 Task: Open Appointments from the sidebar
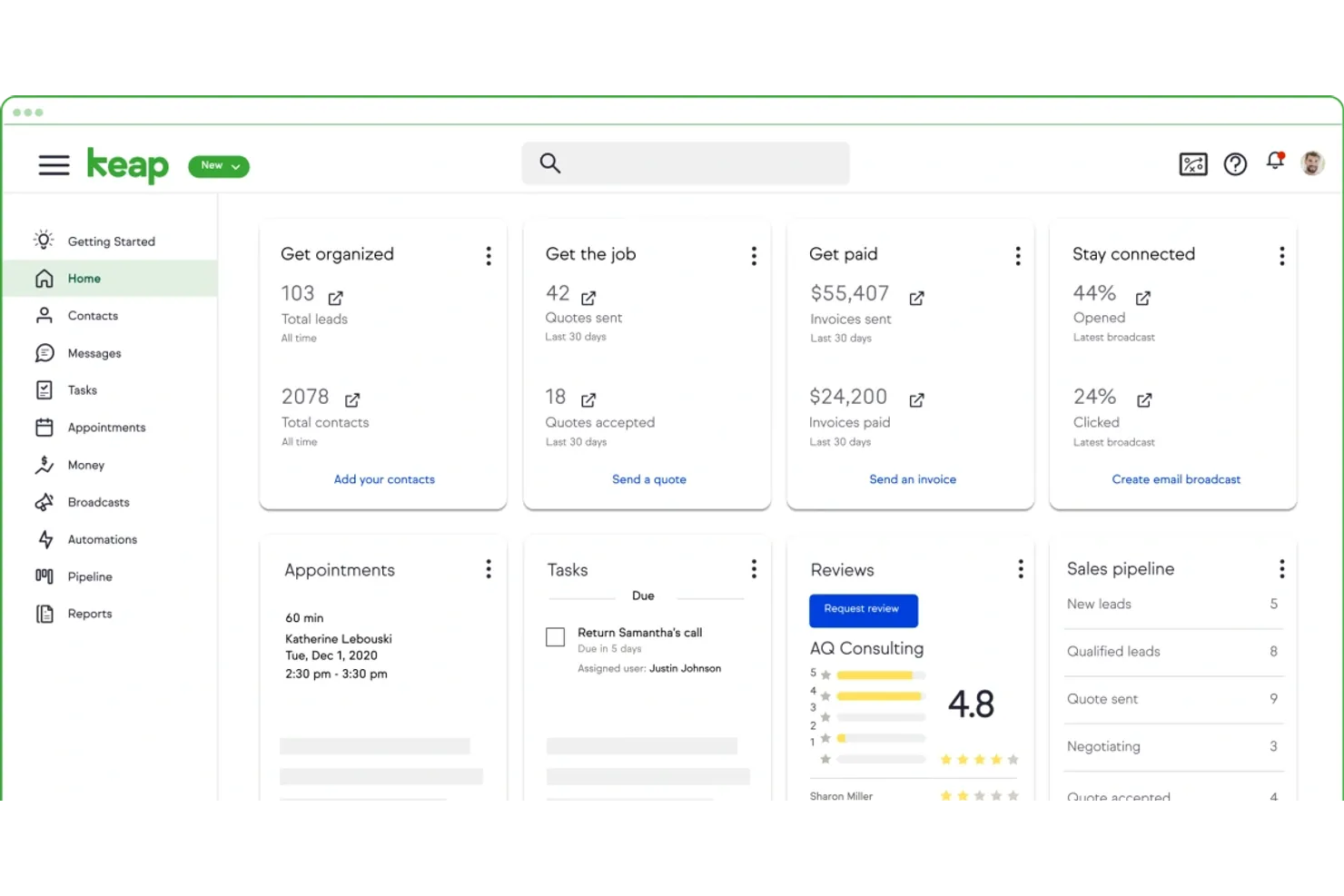[x=106, y=427]
